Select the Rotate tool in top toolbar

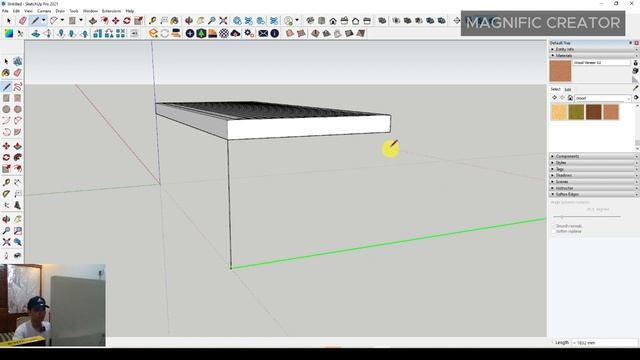(127, 20)
